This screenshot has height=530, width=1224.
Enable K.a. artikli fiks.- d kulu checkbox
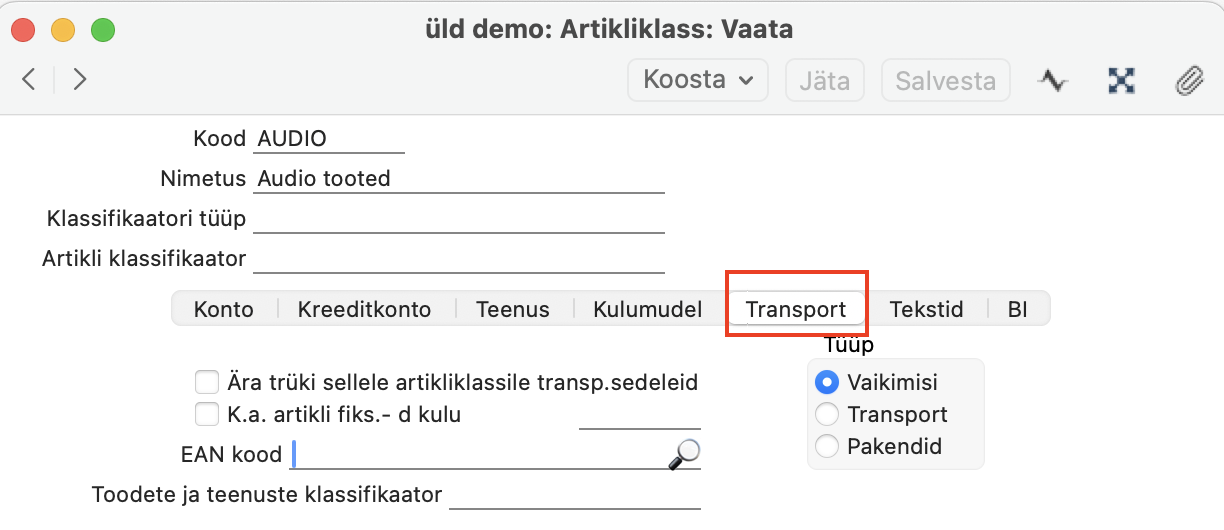[207, 414]
